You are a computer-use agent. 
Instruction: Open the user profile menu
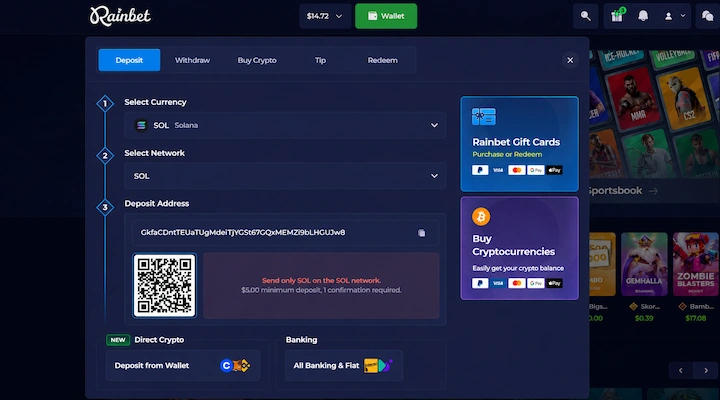pos(675,16)
